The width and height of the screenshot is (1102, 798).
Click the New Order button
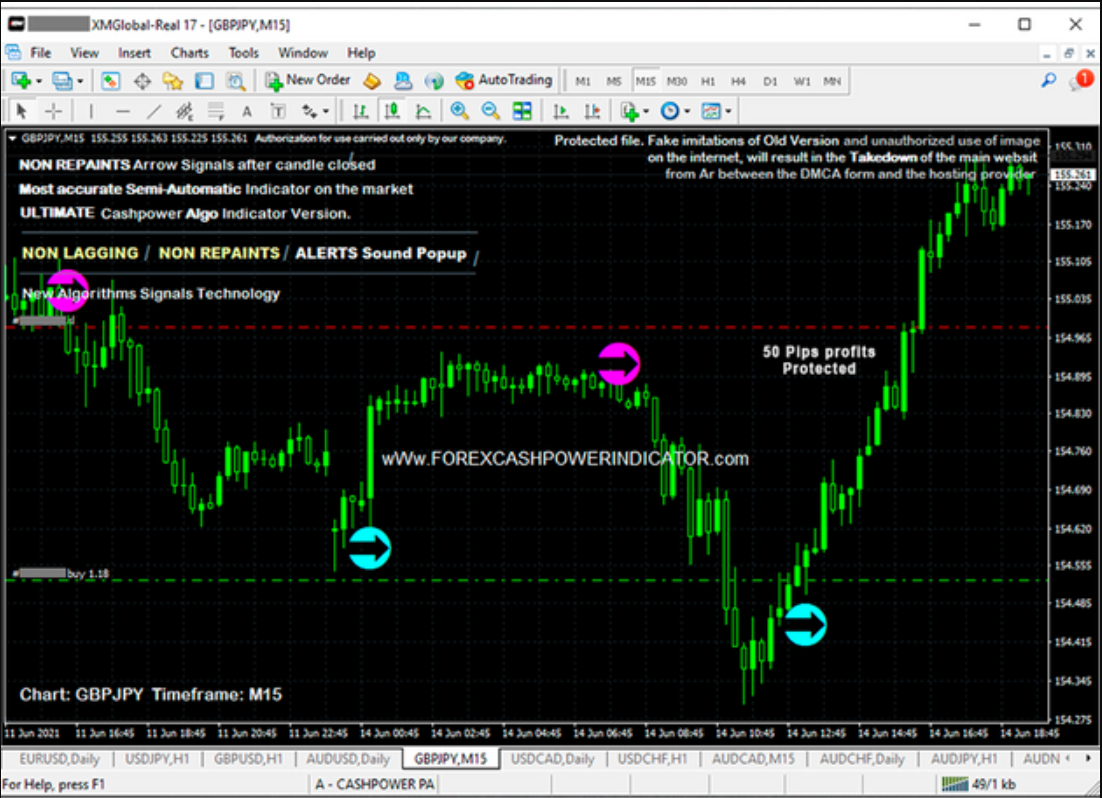click(307, 80)
